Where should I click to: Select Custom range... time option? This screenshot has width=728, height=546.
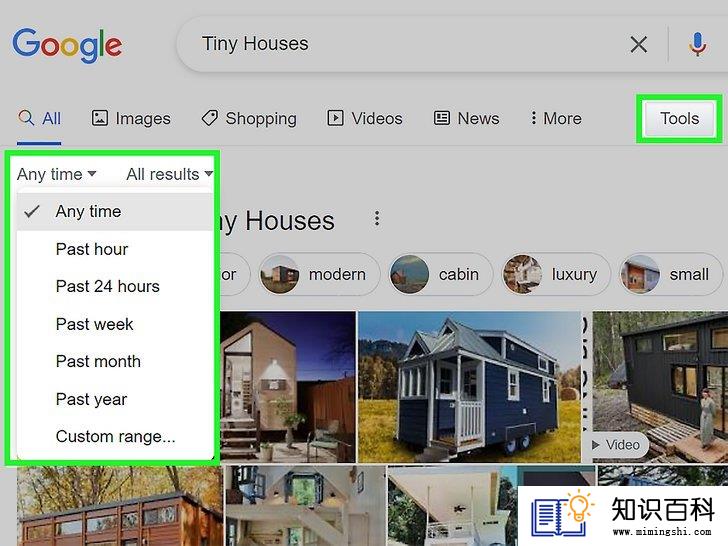(115, 436)
